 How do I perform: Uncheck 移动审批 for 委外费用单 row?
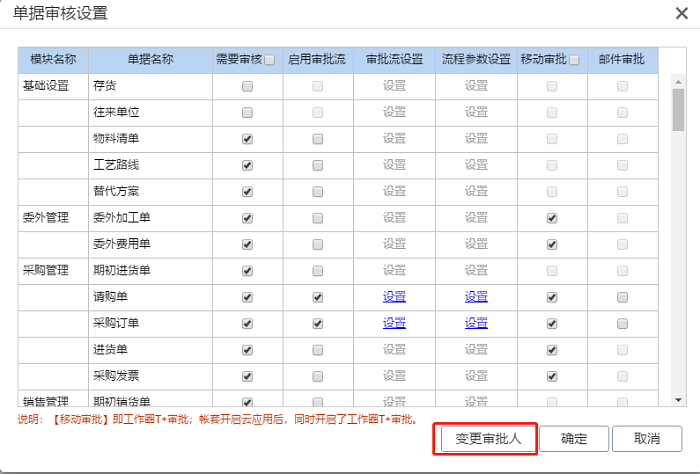coord(552,244)
